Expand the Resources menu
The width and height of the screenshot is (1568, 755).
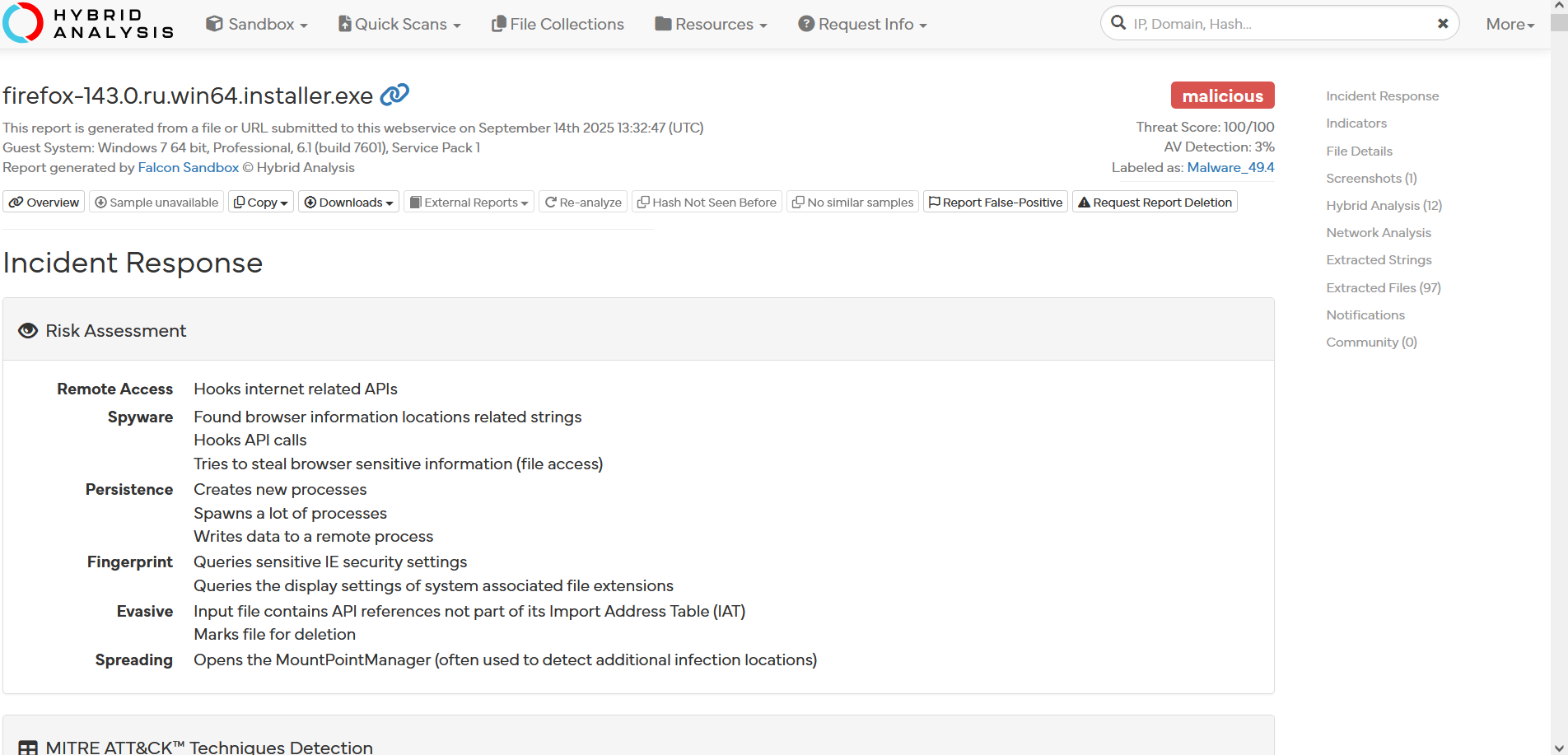pyautogui.click(x=711, y=24)
